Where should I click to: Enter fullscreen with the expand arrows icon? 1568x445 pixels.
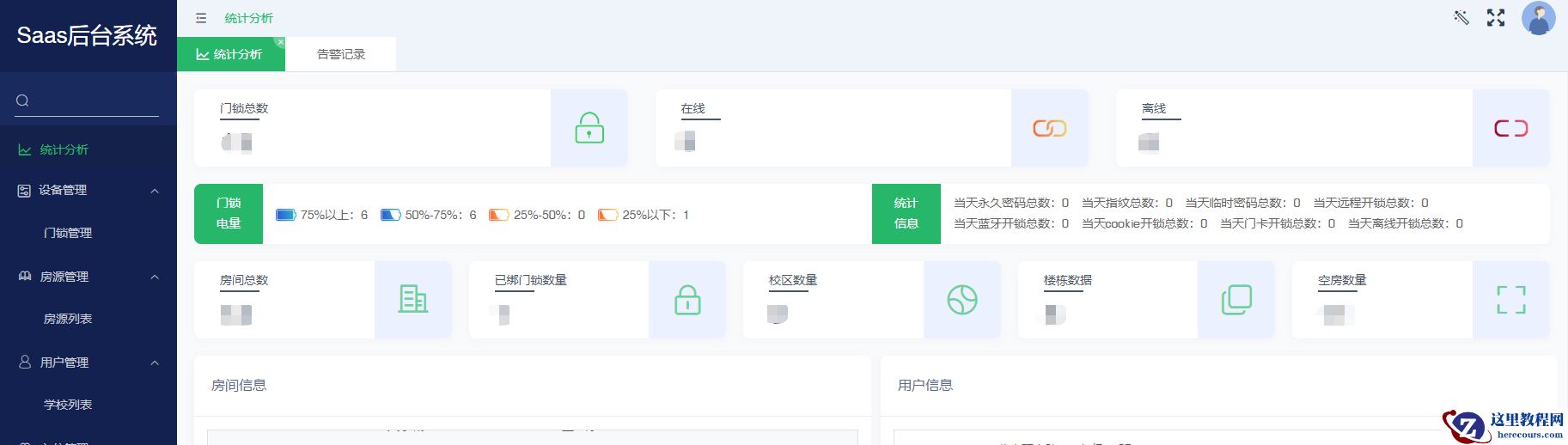click(1496, 18)
